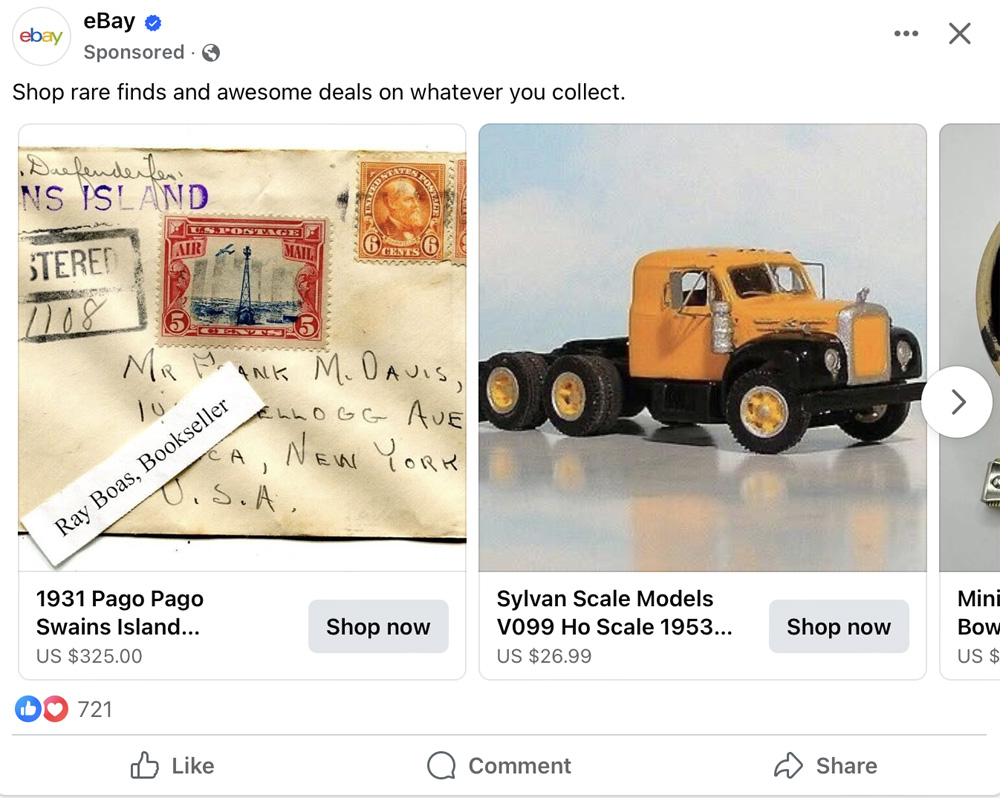The image size is (1000, 798).
Task: Open the partially visible third carousel item
Action: 970,402
